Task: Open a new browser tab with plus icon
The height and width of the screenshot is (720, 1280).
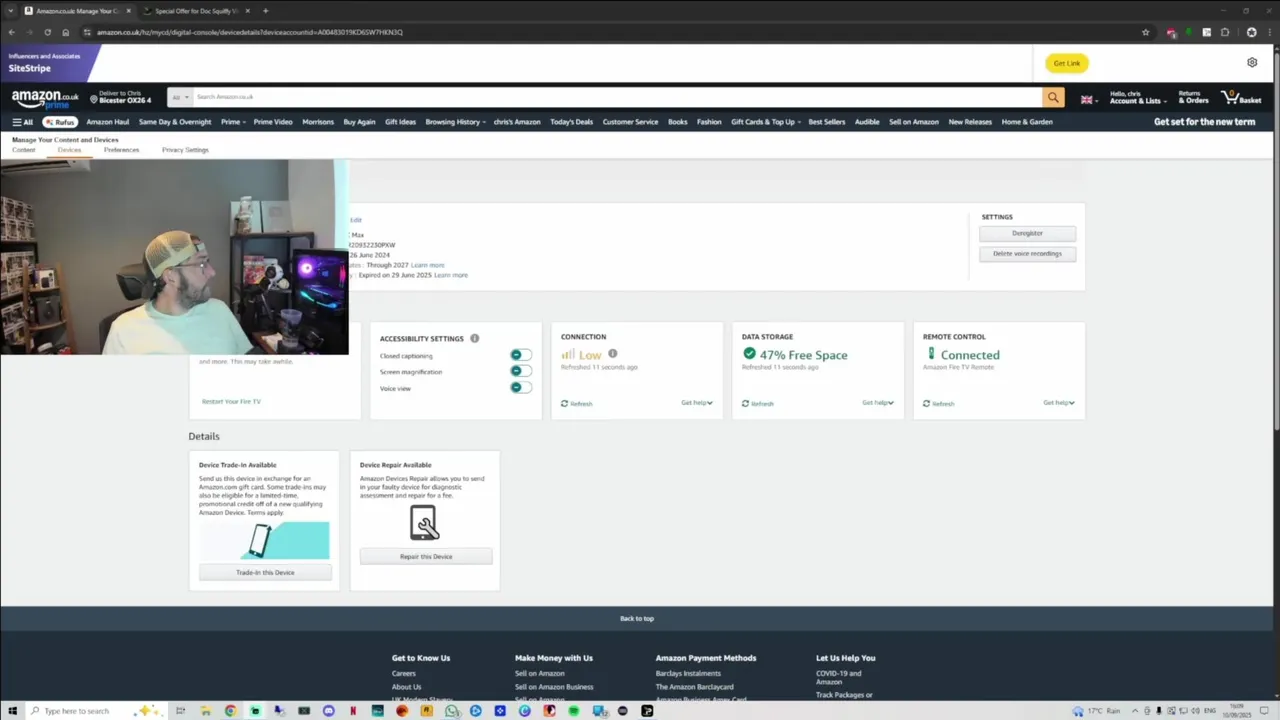Action: click(265, 11)
